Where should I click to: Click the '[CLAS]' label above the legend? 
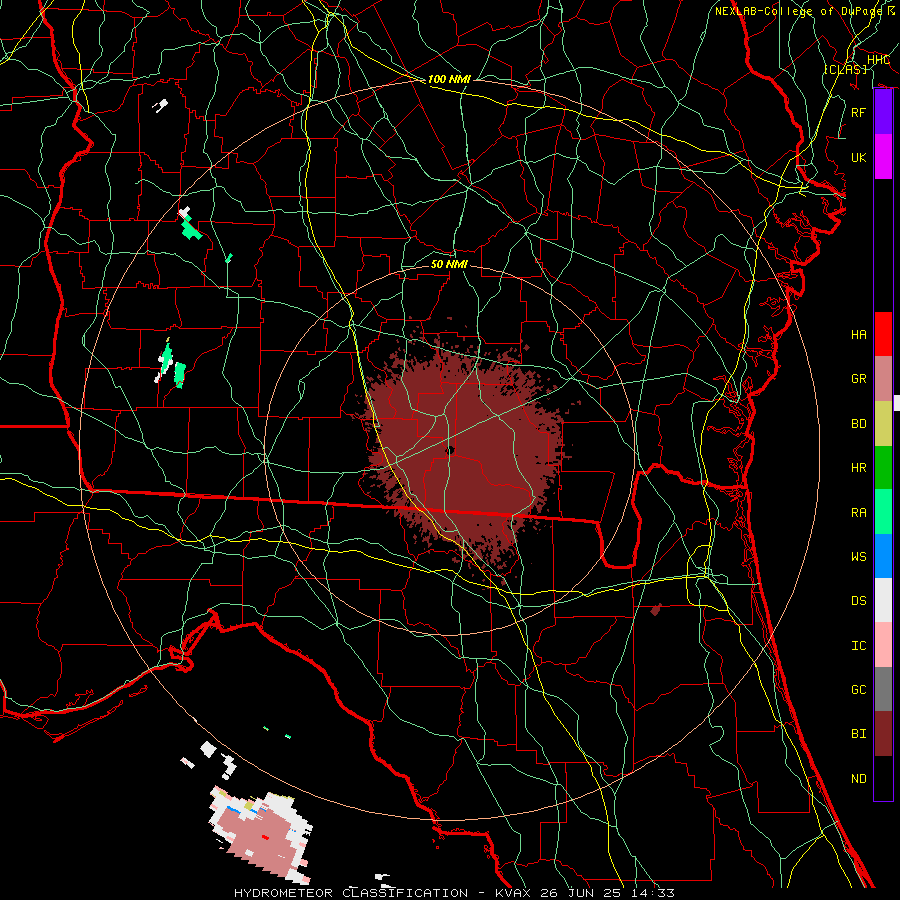[845, 69]
